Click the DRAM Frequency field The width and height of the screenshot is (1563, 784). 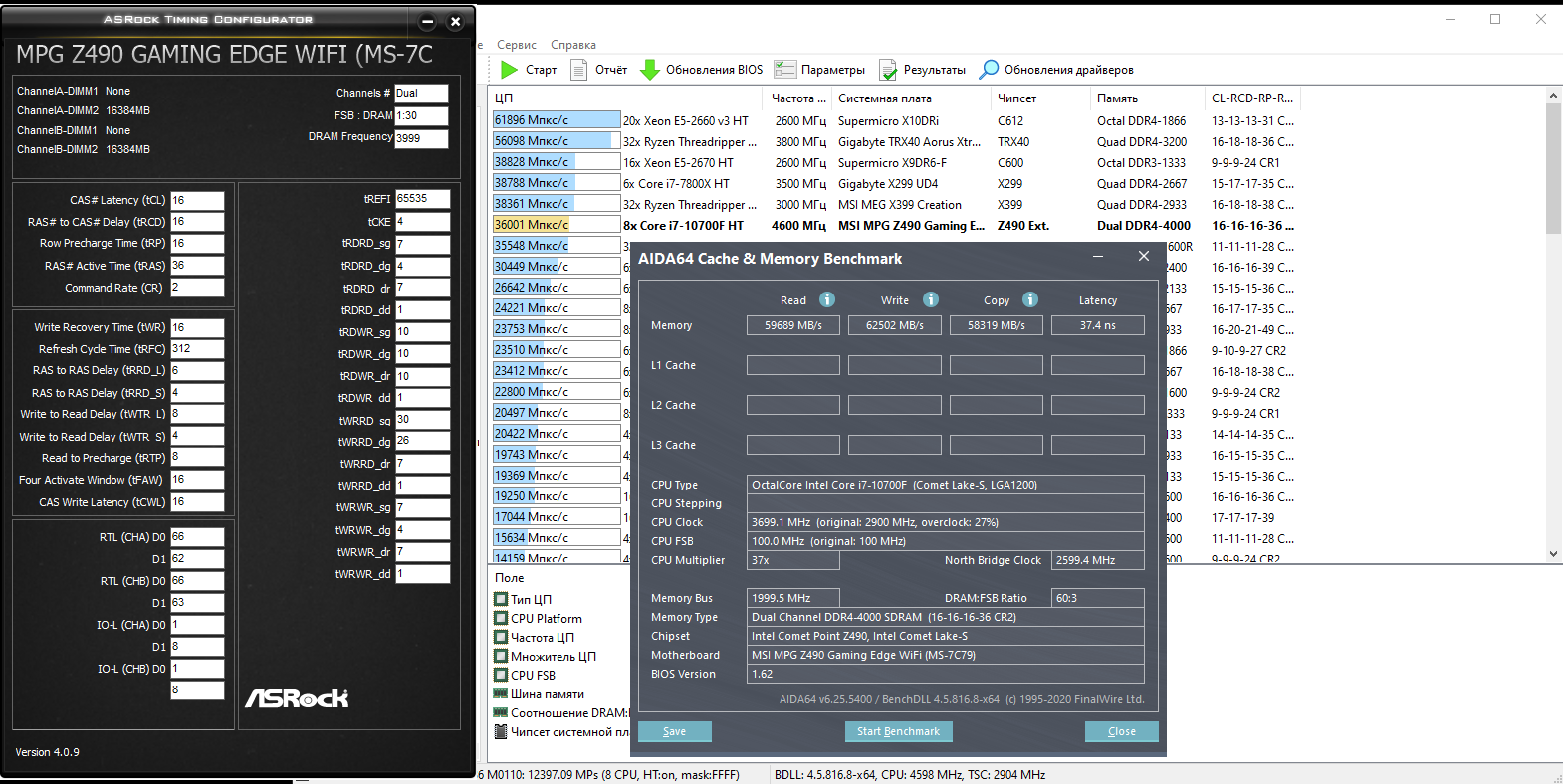(x=421, y=139)
